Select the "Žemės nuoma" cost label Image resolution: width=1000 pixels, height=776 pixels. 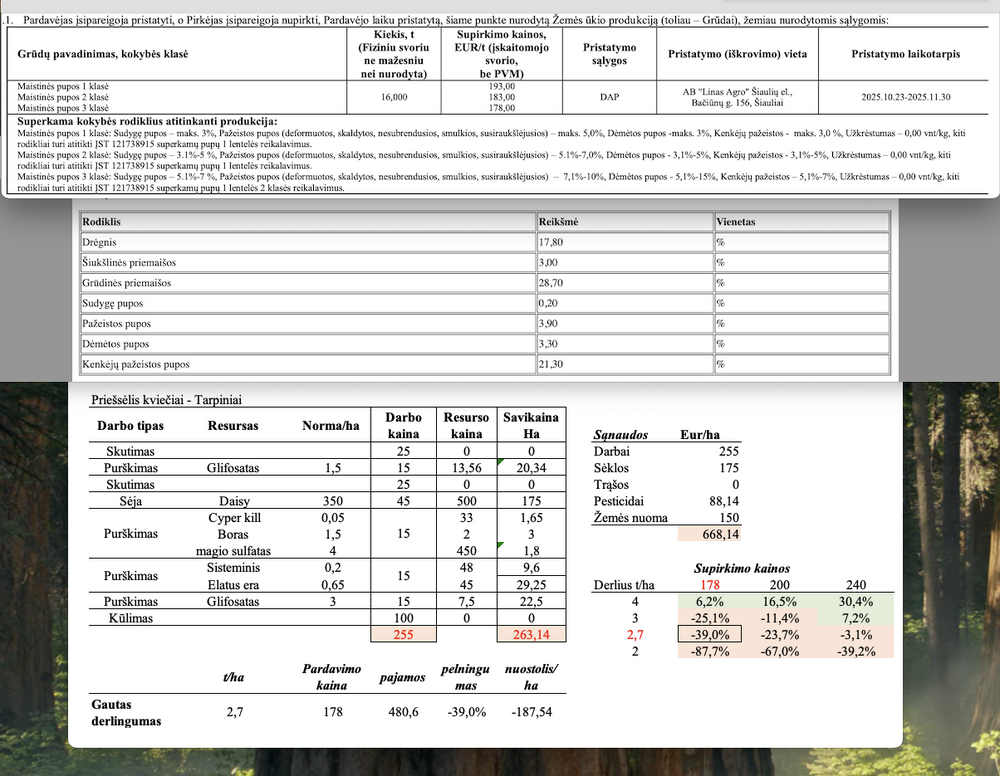pos(631,518)
